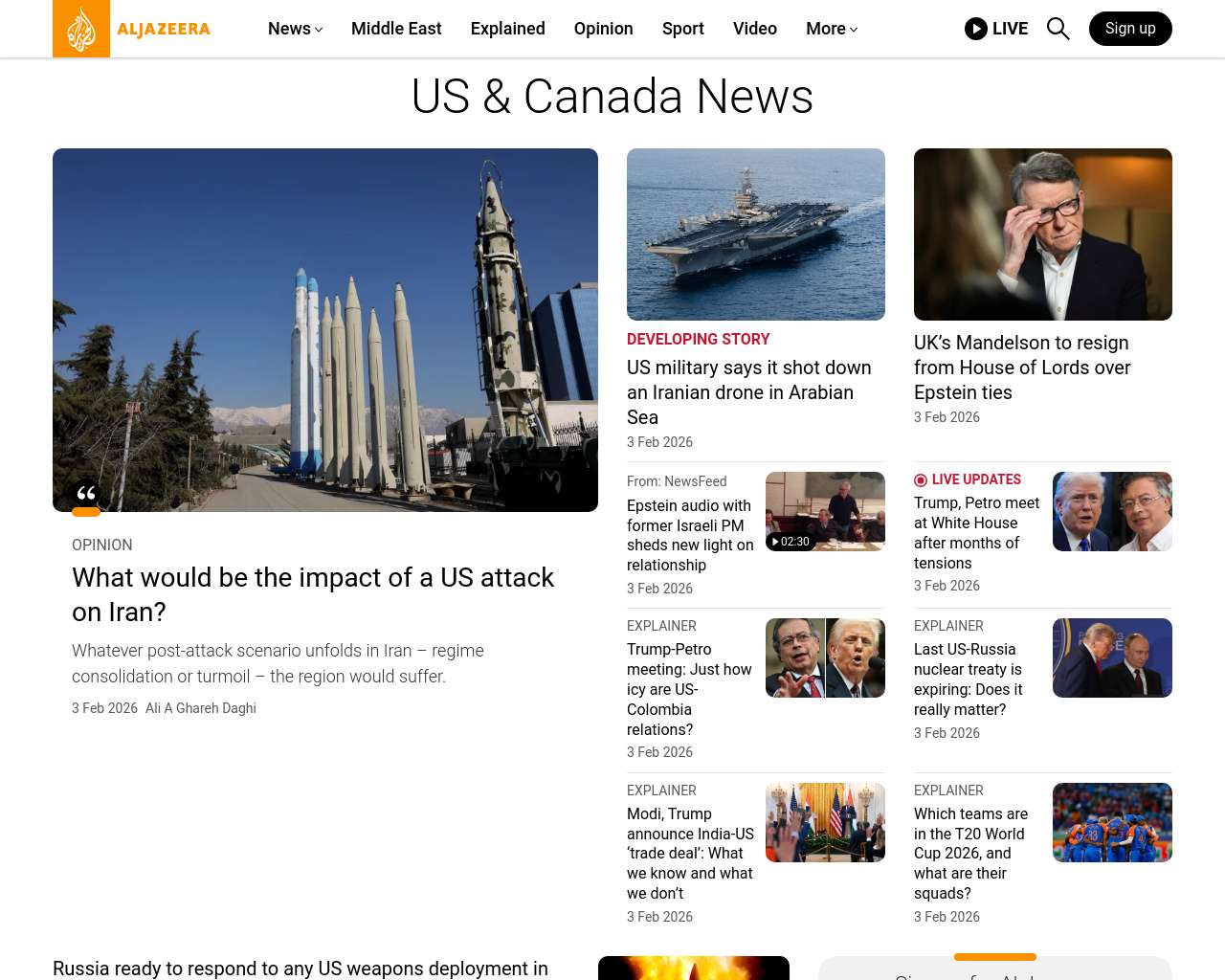Open the Sport section

coord(682,29)
